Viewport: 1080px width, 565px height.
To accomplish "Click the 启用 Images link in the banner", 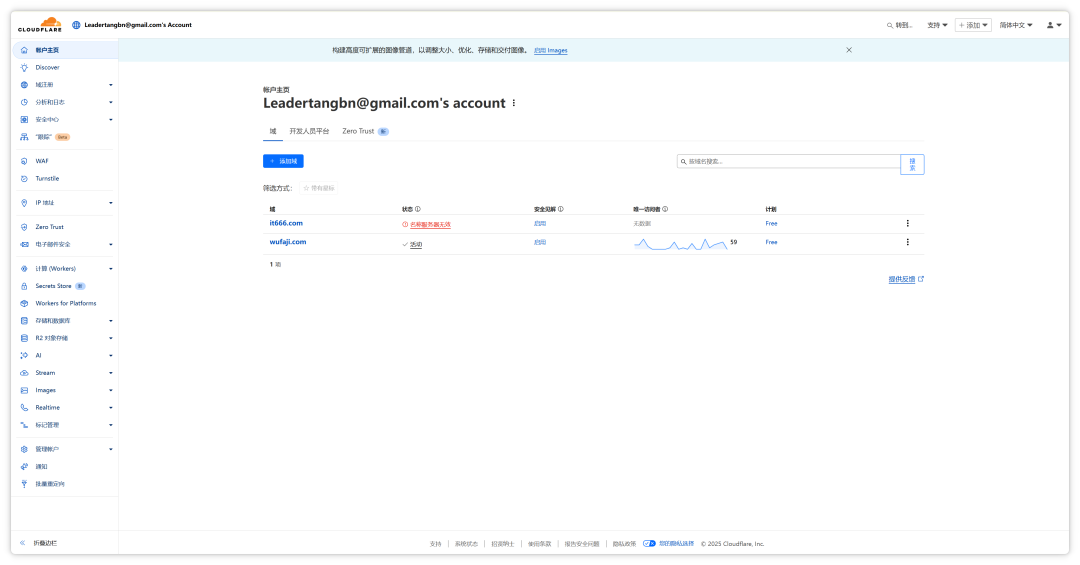I will click(550, 50).
